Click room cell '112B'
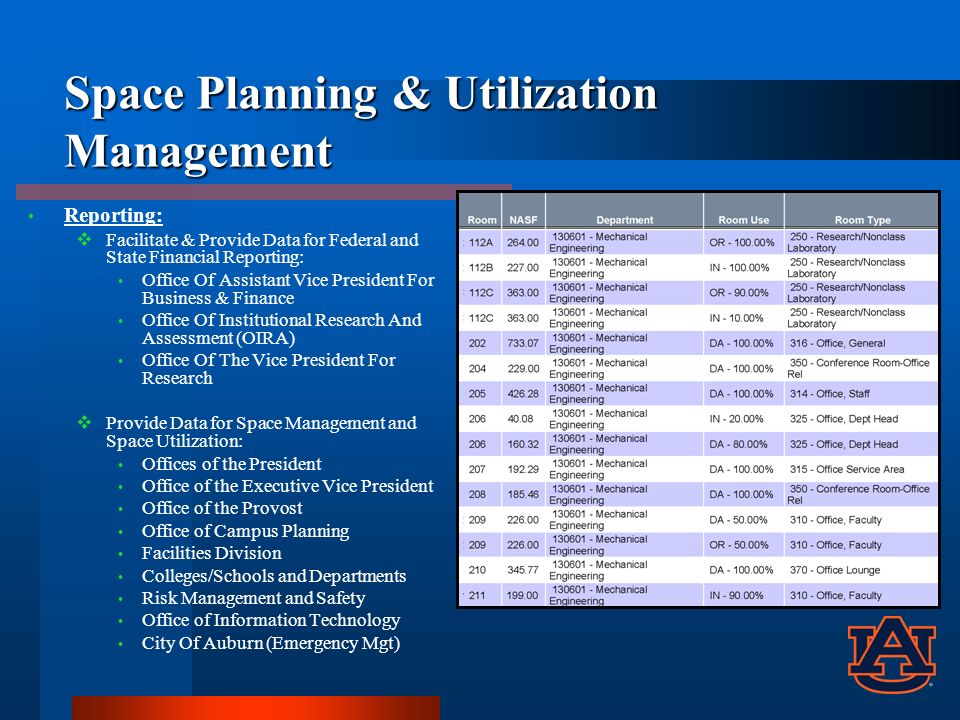This screenshot has width=960, height=720. (481, 268)
